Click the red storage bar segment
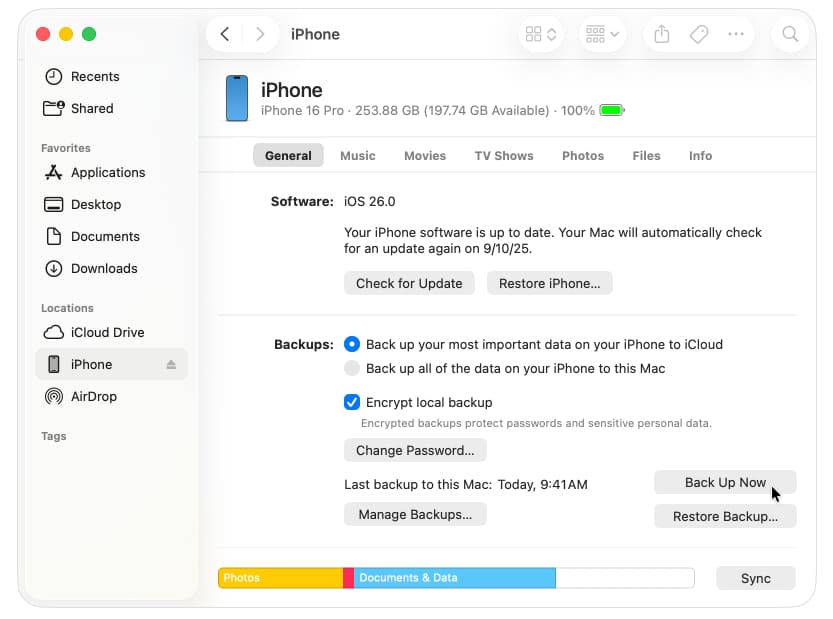The image size is (833, 619). pyautogui.click(x=348, y=578)
